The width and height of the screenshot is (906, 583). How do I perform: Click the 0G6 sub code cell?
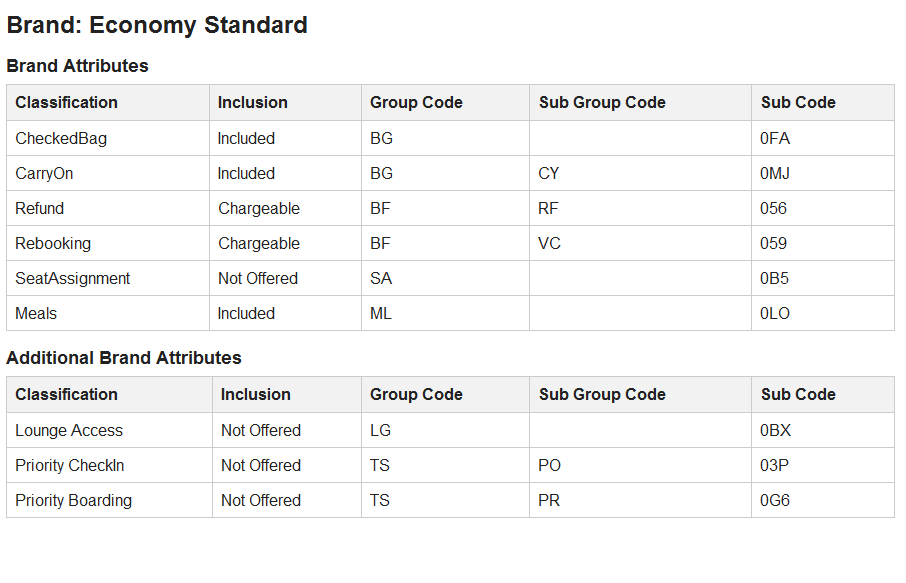[x=775, y=500]
